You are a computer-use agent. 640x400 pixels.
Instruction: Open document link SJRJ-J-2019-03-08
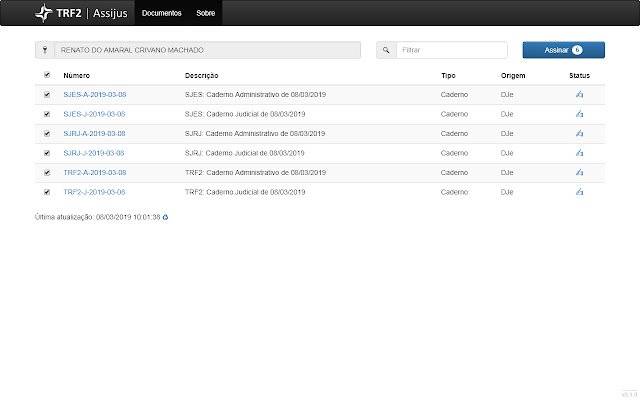(94, 153)
